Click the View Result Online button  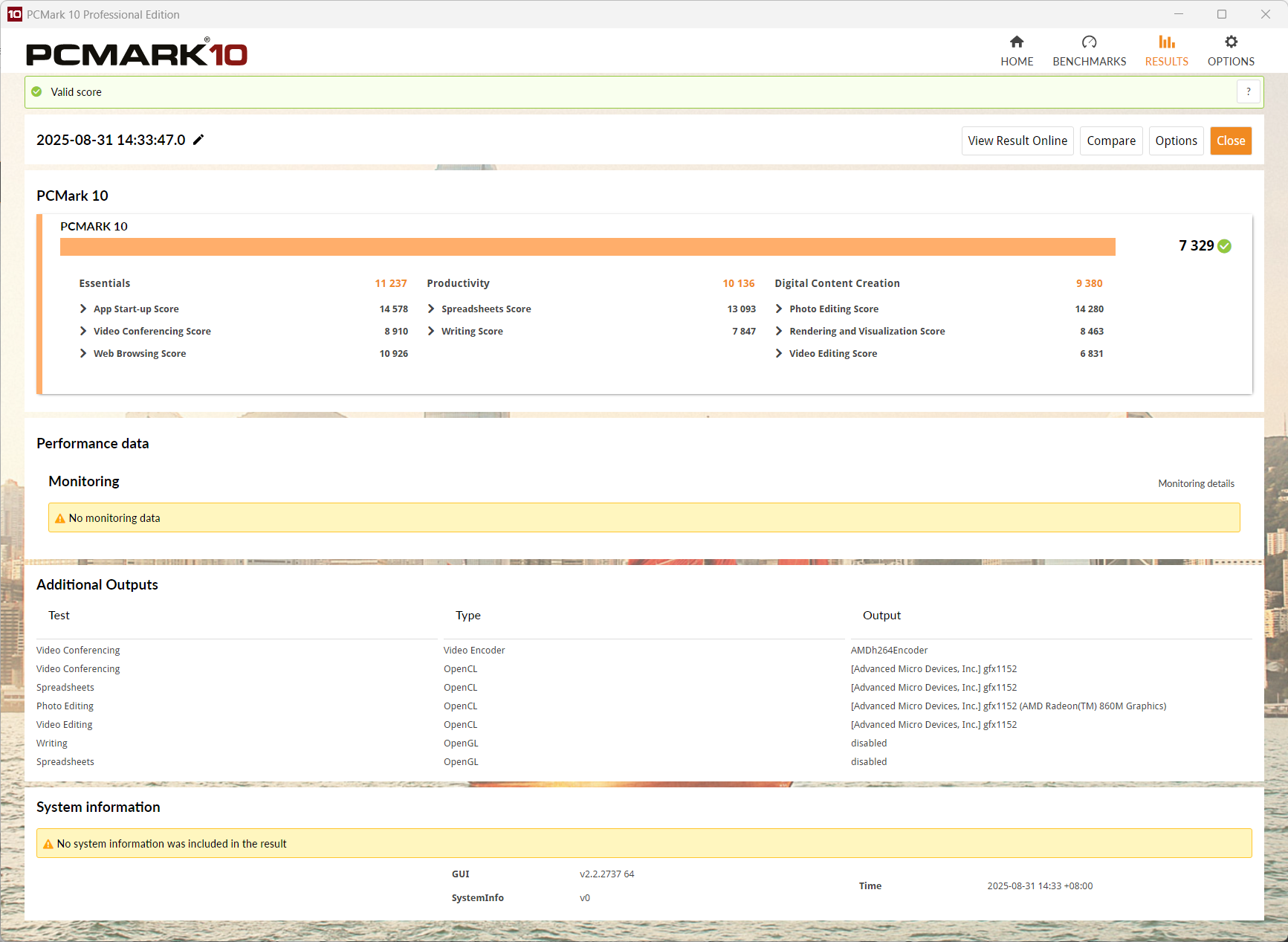[1017, 141]
